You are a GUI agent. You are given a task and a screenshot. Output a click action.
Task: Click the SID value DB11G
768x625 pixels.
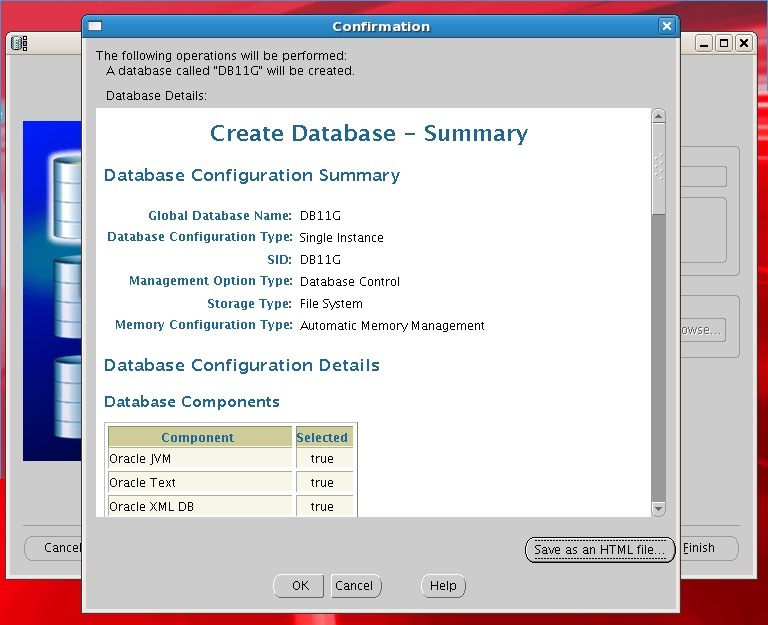(320, 260)
